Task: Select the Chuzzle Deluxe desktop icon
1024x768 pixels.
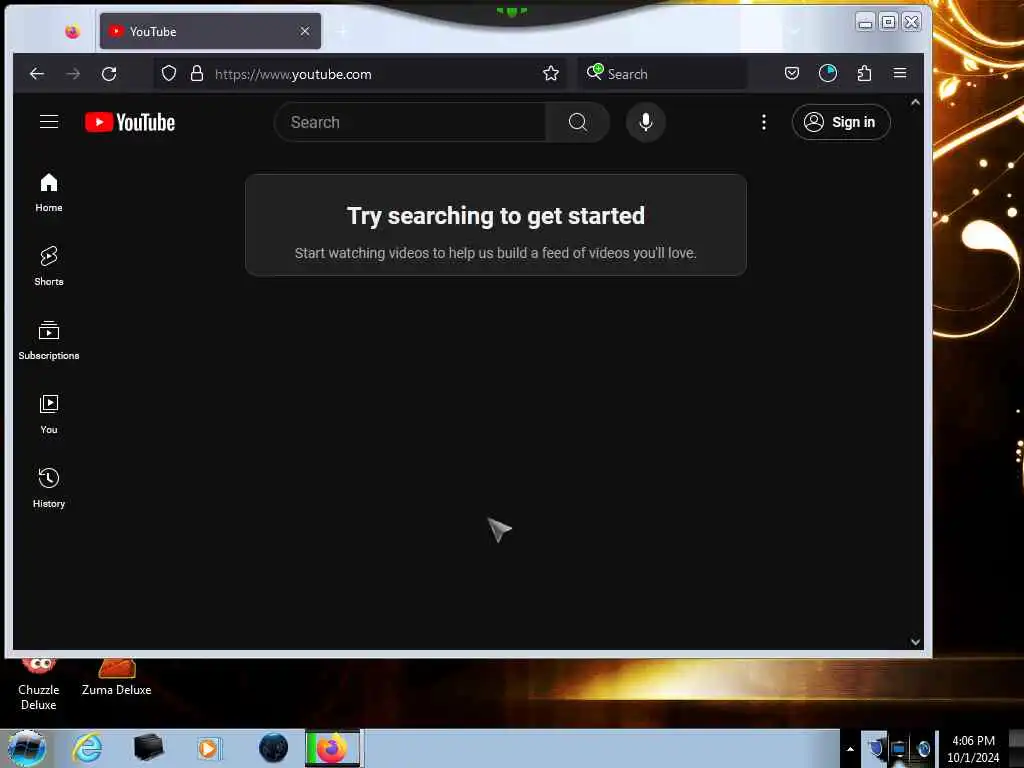Action: click(x=39, y=686)
